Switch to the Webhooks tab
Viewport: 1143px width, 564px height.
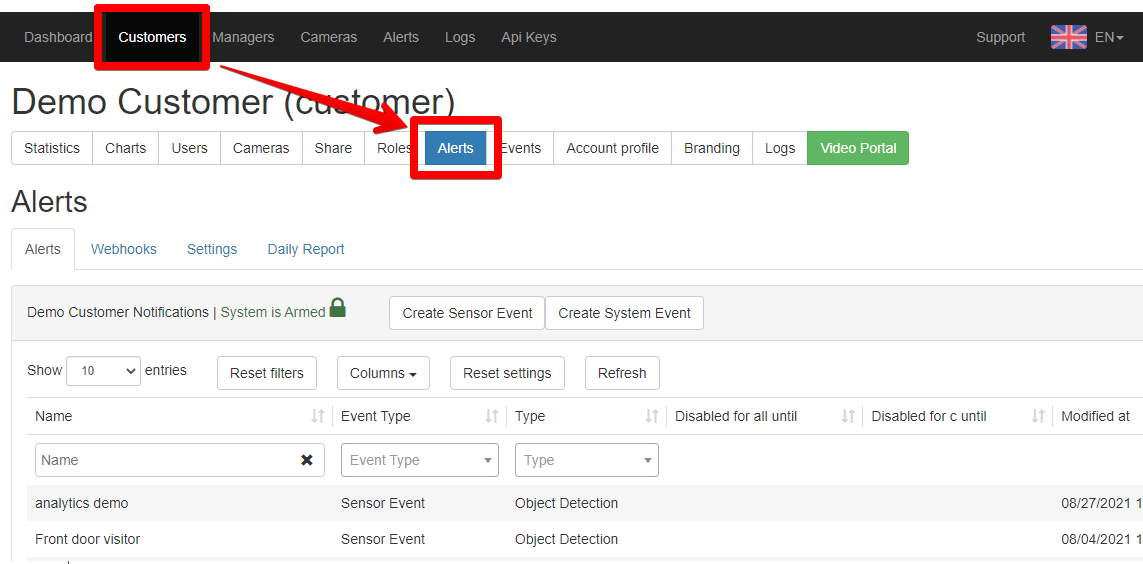pyautogui.click(x=124, y=249)
